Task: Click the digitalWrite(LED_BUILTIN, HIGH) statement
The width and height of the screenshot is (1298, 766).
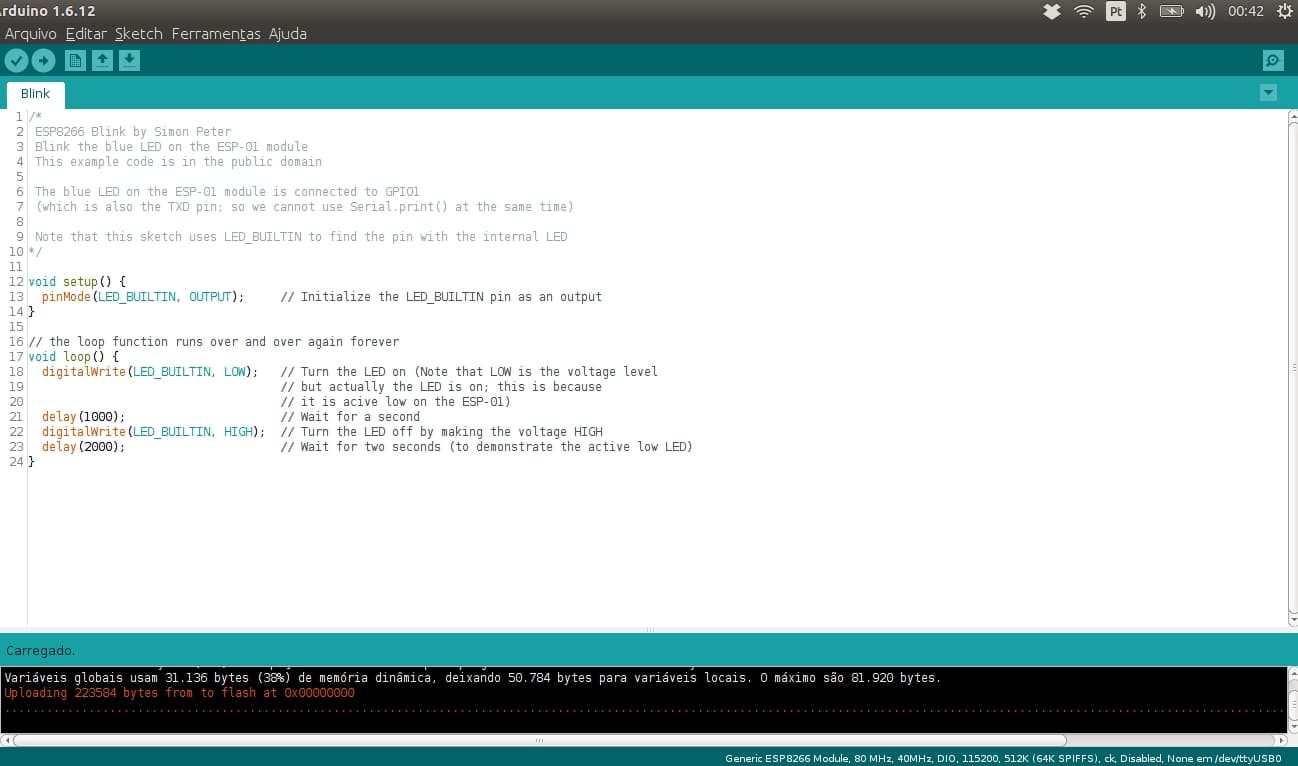Action: coord(154,432)
